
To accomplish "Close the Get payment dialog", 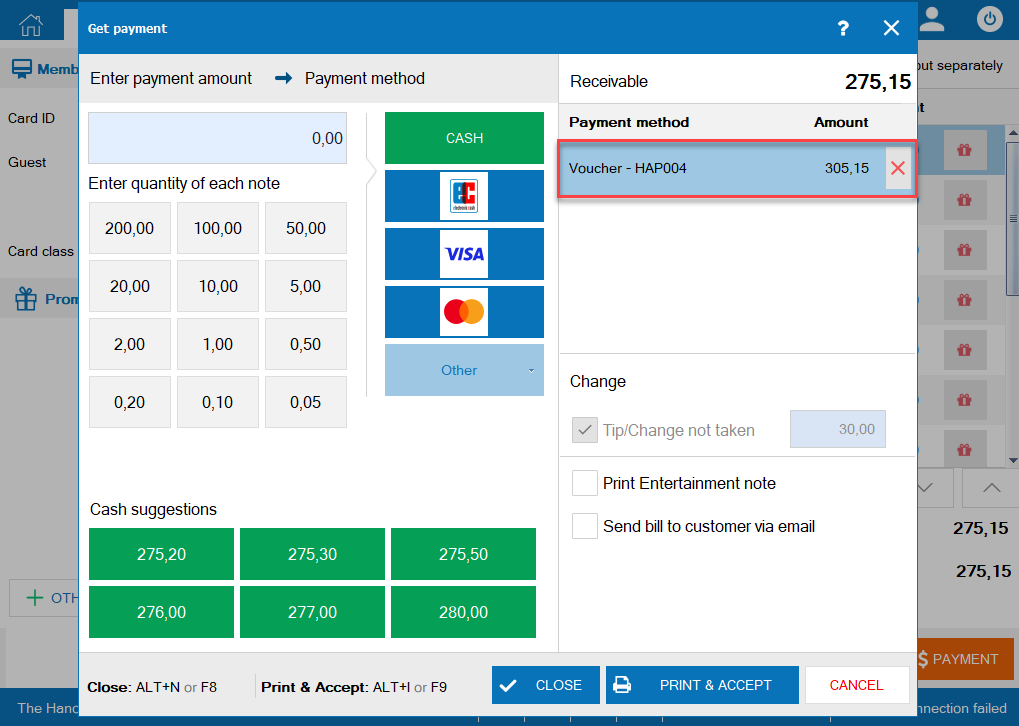I will [891, 28].
